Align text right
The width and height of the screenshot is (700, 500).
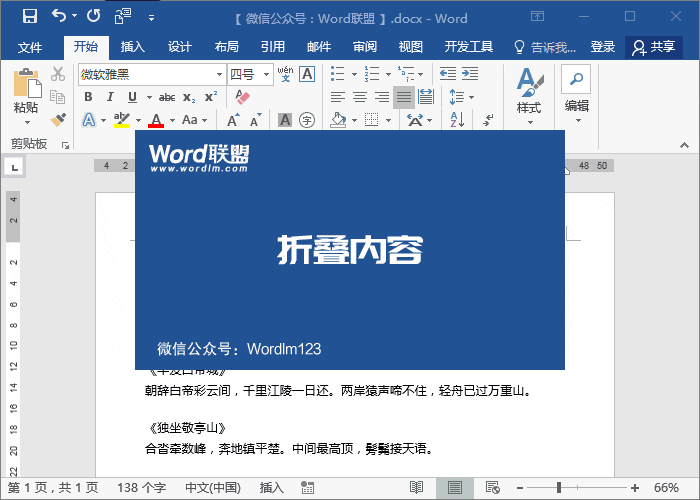point(382,97)
